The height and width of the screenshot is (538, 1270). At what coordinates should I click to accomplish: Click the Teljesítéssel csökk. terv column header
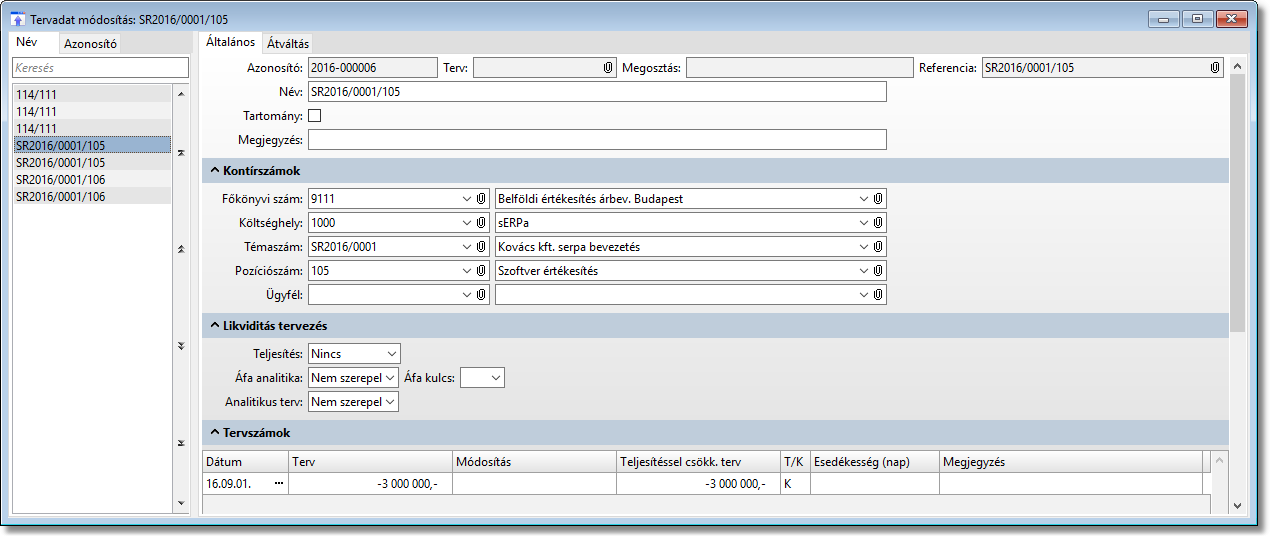tap(698, 461)
